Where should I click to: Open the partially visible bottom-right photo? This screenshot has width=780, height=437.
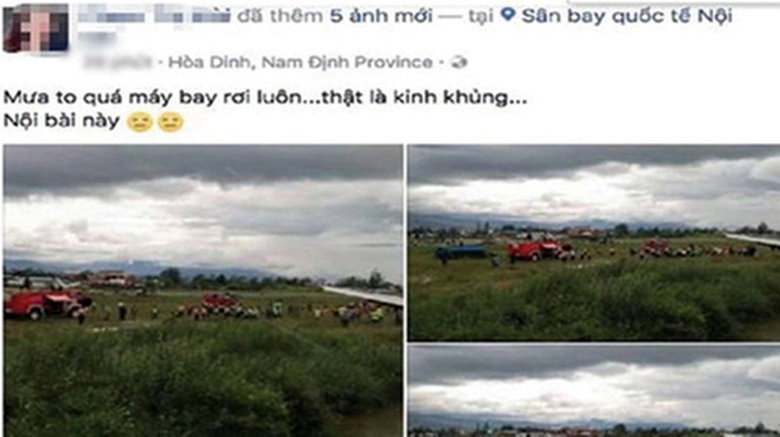click(594, 391)
